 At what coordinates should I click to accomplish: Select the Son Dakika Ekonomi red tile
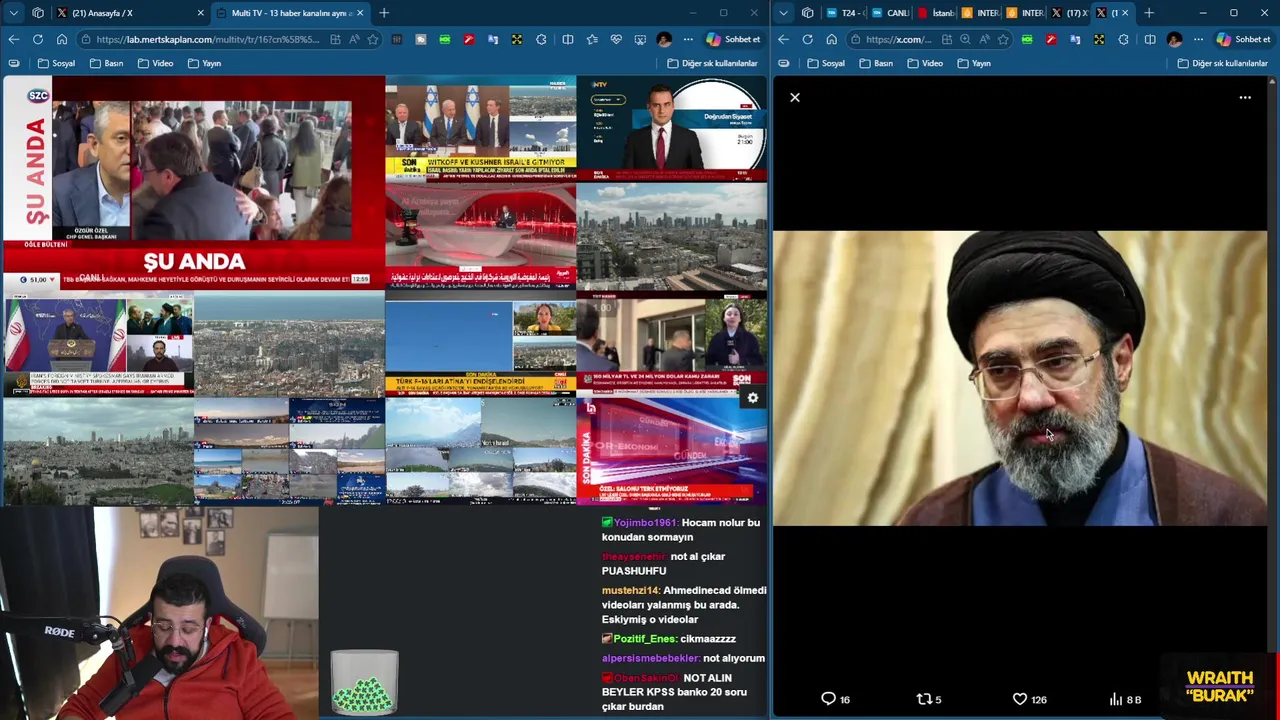pyautogui.click(x=671, y=451)
